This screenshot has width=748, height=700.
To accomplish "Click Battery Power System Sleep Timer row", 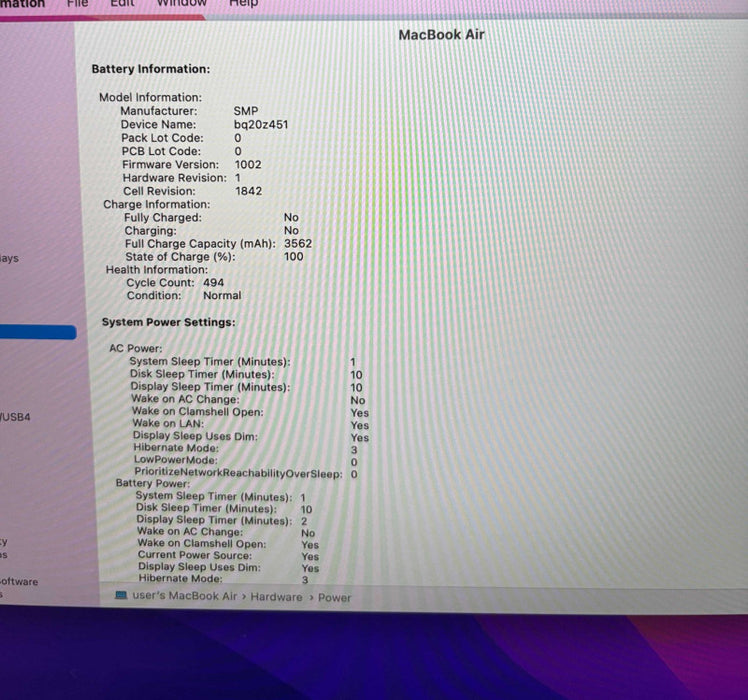I will (x=220, y=497).
